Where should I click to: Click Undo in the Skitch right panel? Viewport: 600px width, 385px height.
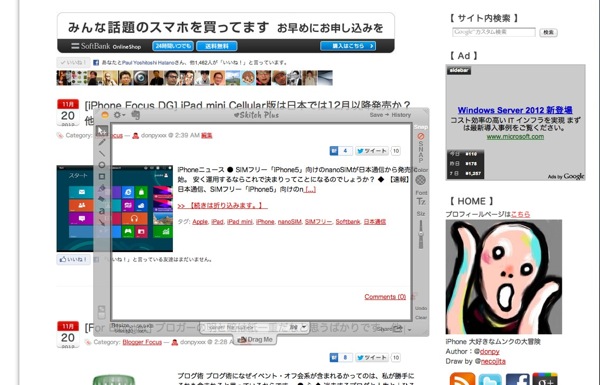[421, 308]
